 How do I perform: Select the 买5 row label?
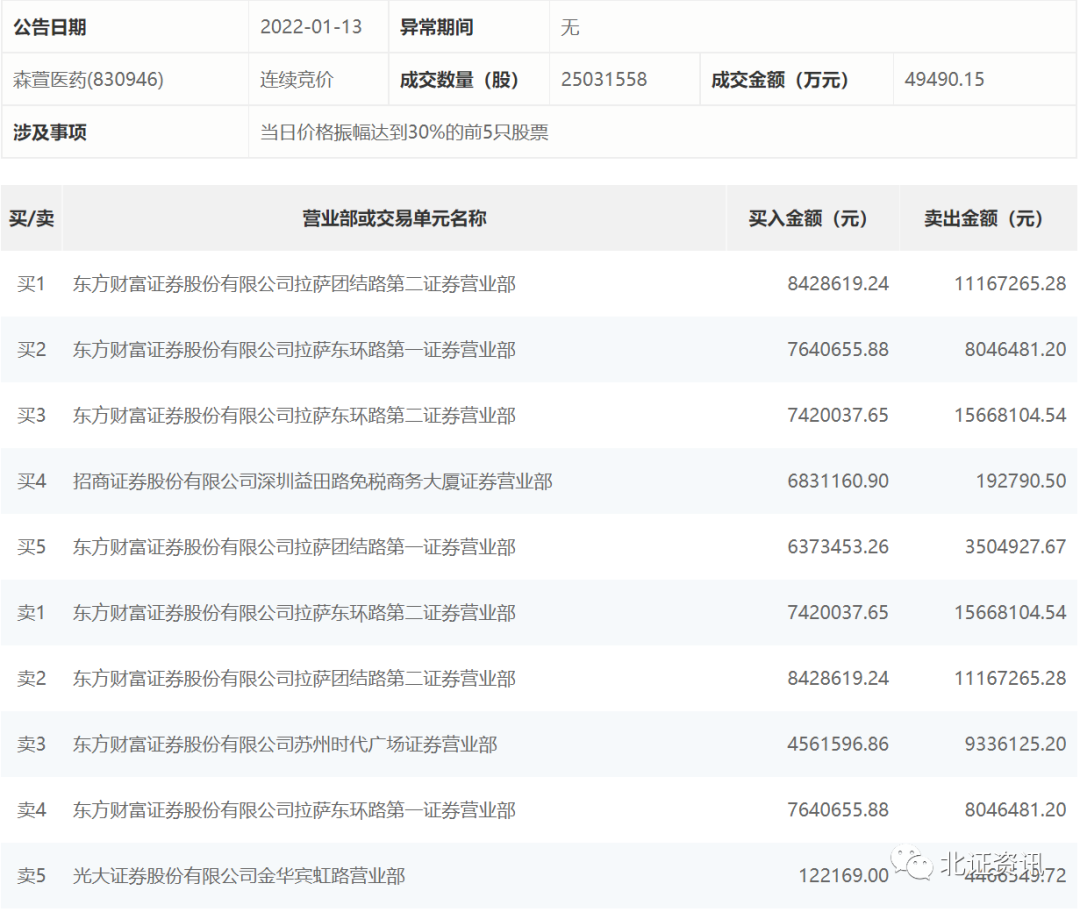tap(32, 547)
